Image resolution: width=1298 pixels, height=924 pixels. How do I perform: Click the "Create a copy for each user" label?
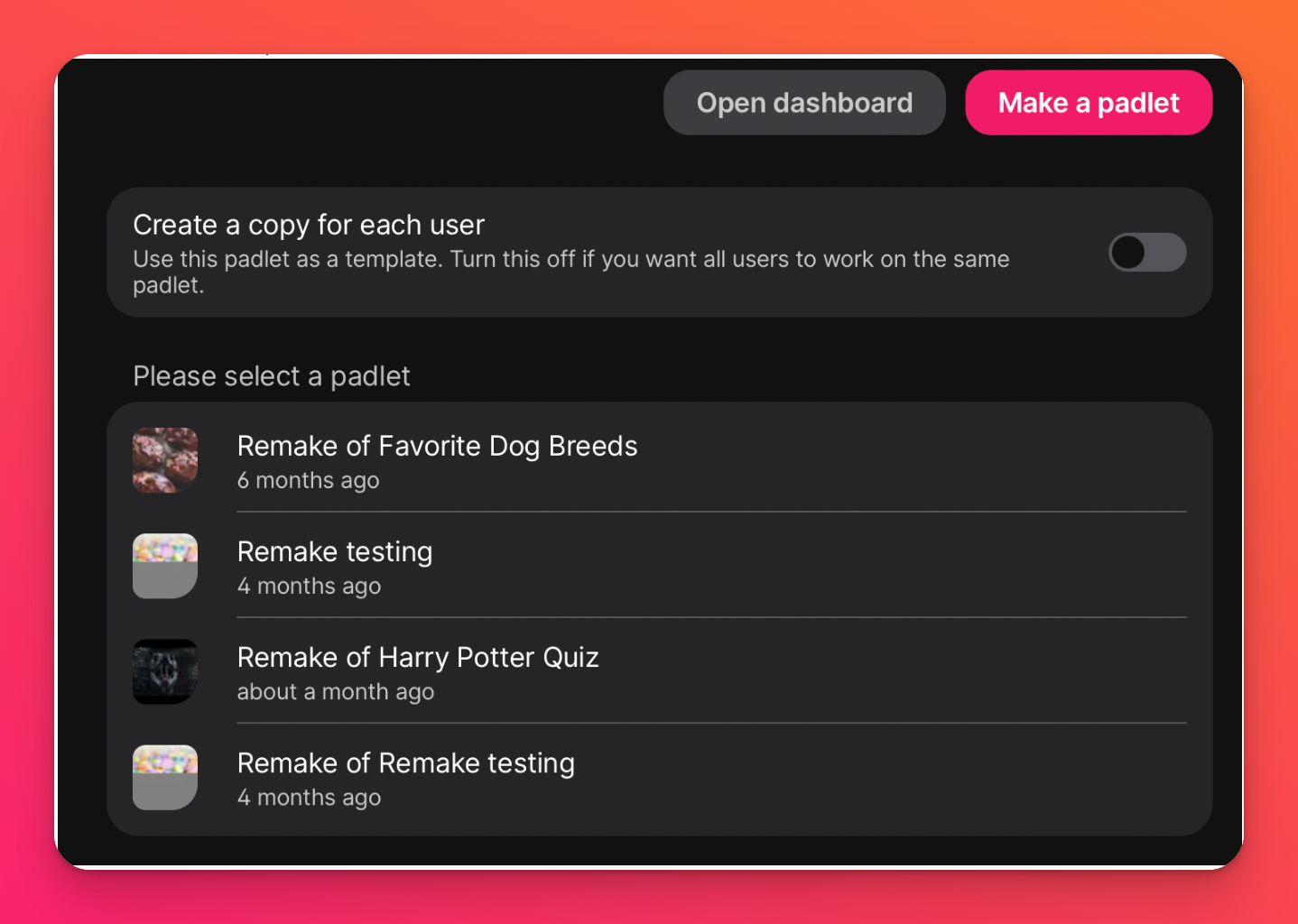[x=309, y=225]
